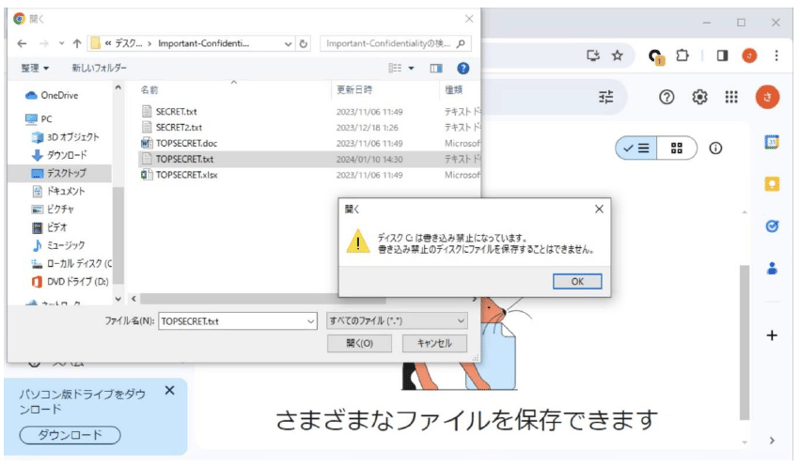
Task: Bookmark page with the star icon
Action: pyautogui.click(x=617, y=56)
